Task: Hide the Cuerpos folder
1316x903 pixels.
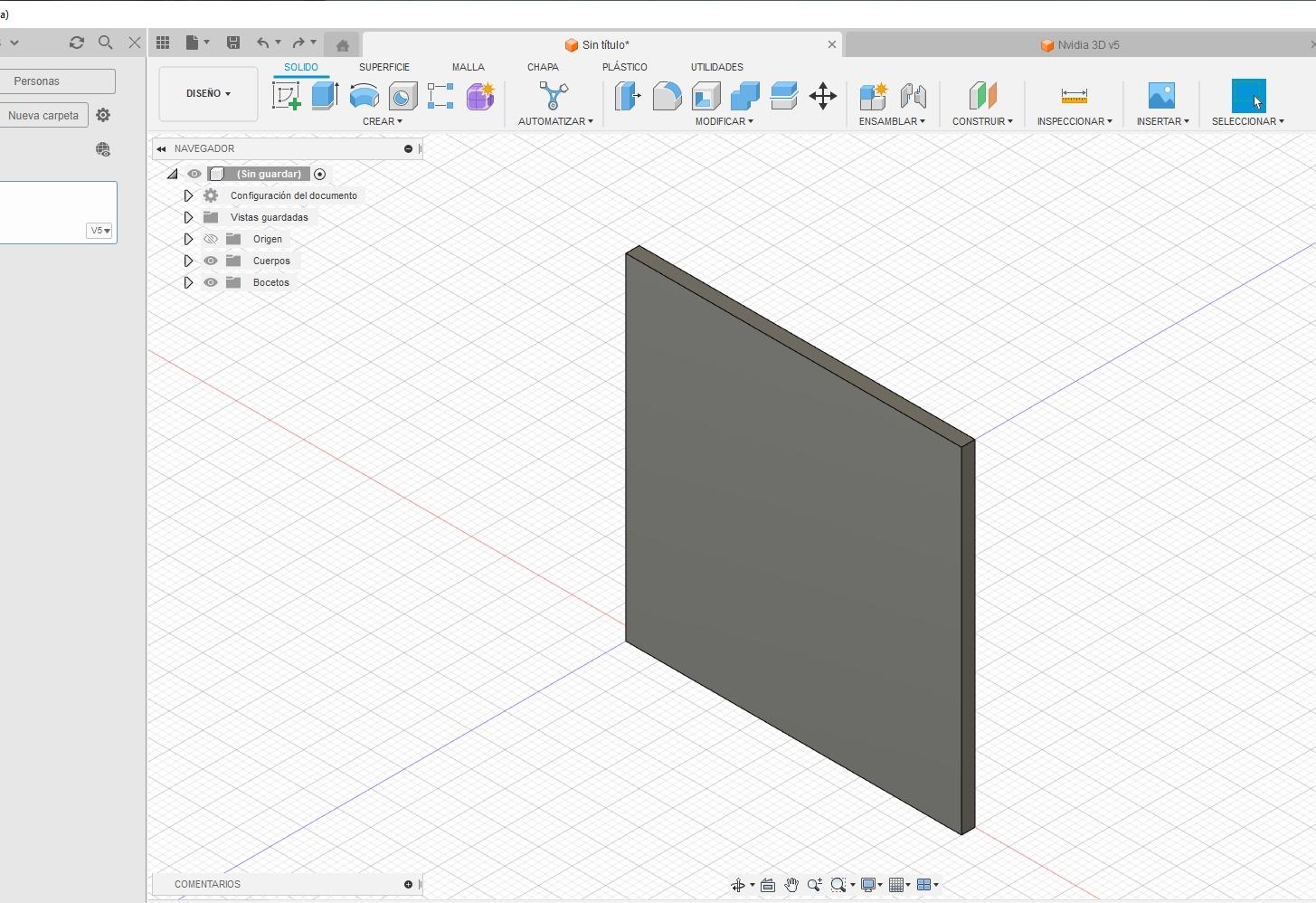Action: click(211, 261)
